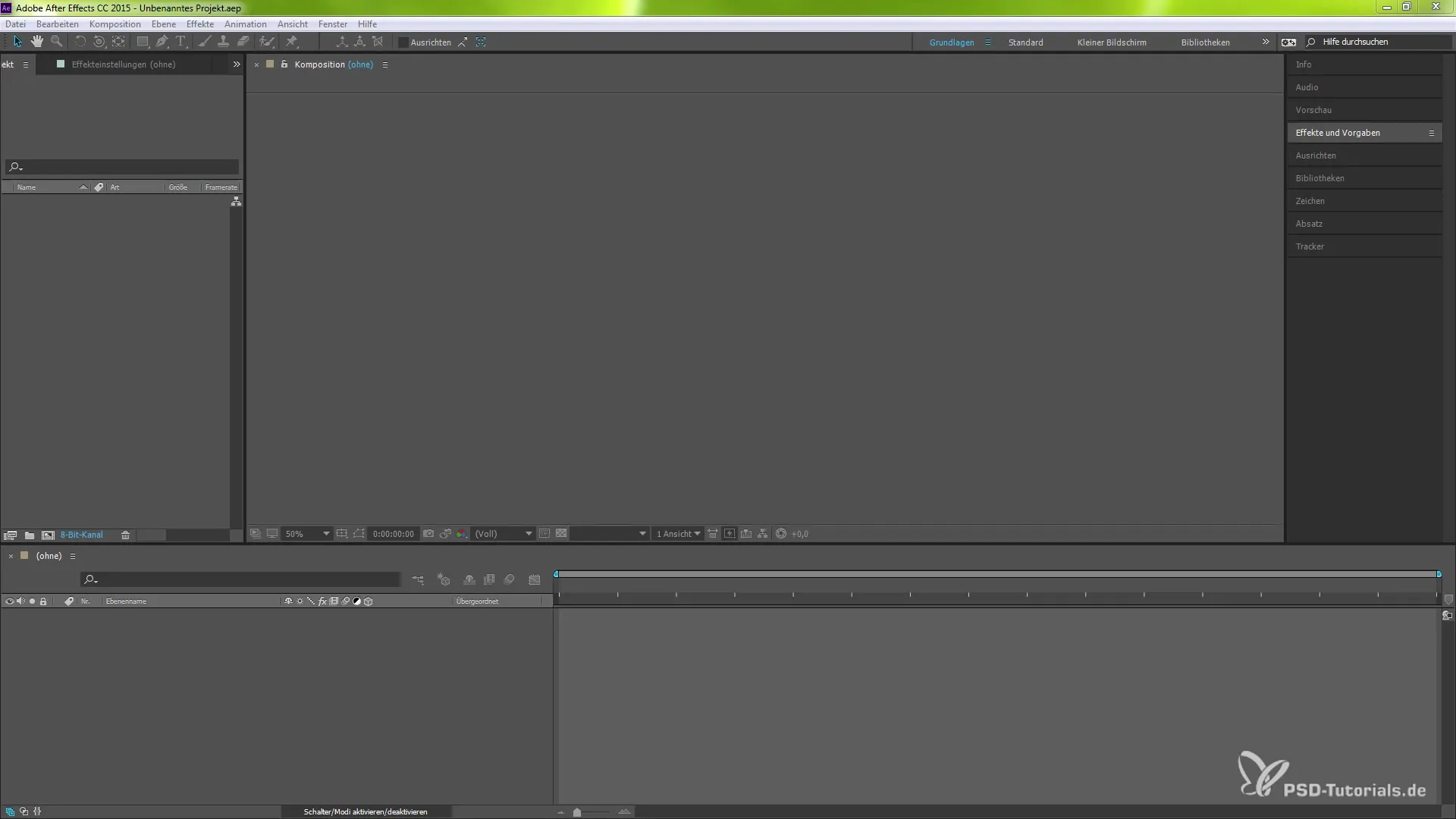
Task: Click the View Axis Mode icon
Action: [x=378, y=42]
